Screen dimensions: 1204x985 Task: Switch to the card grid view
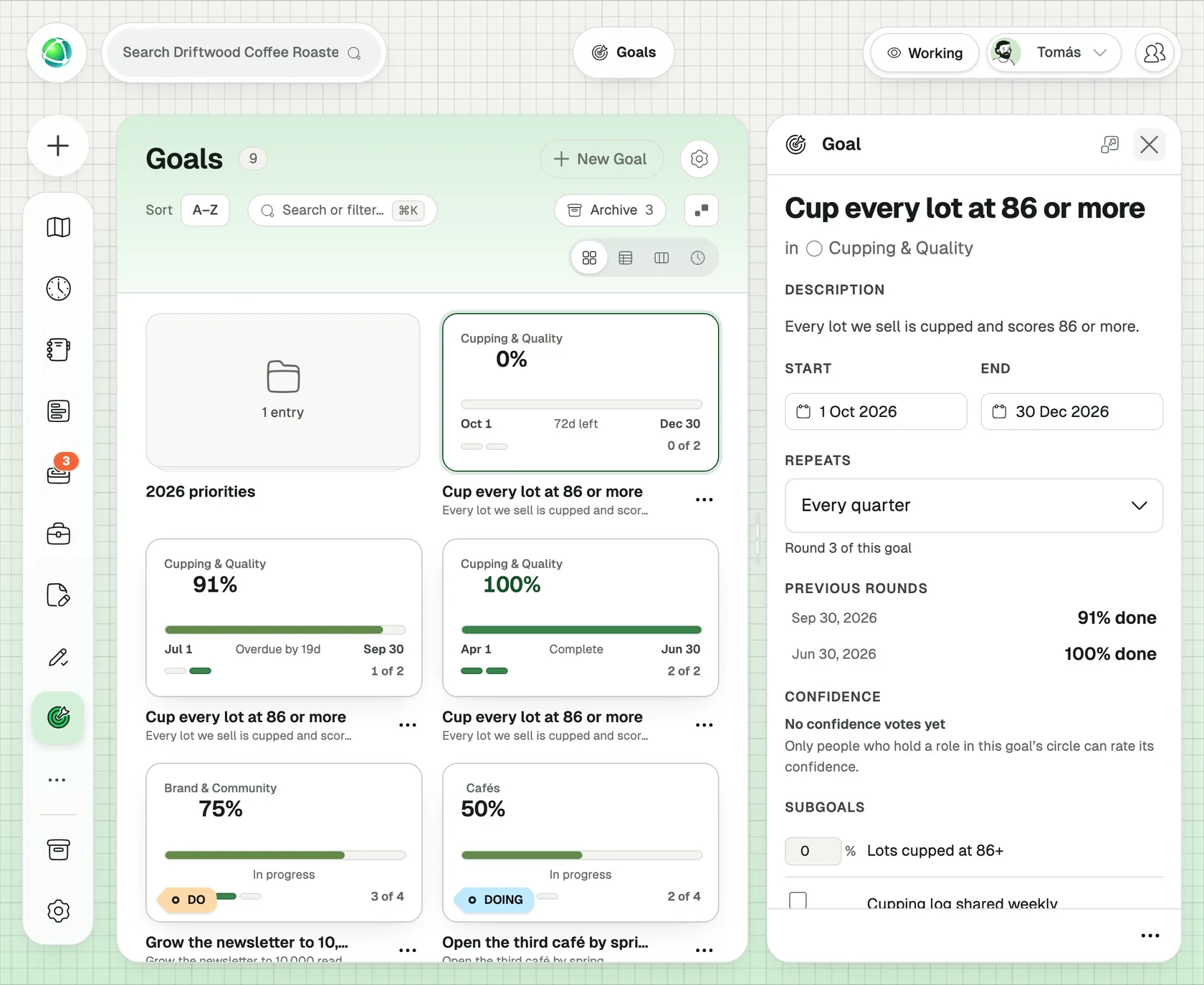(589, 258)
